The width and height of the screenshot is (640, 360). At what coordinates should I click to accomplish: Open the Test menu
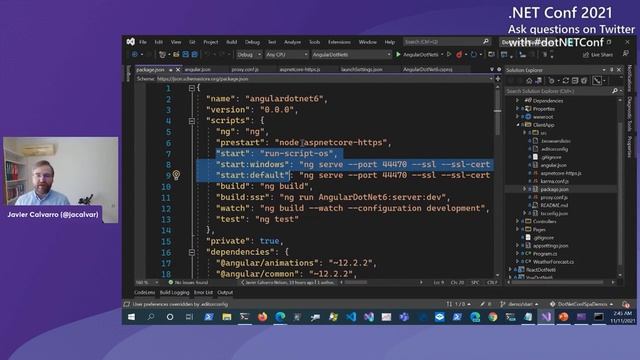coord(272,42)
